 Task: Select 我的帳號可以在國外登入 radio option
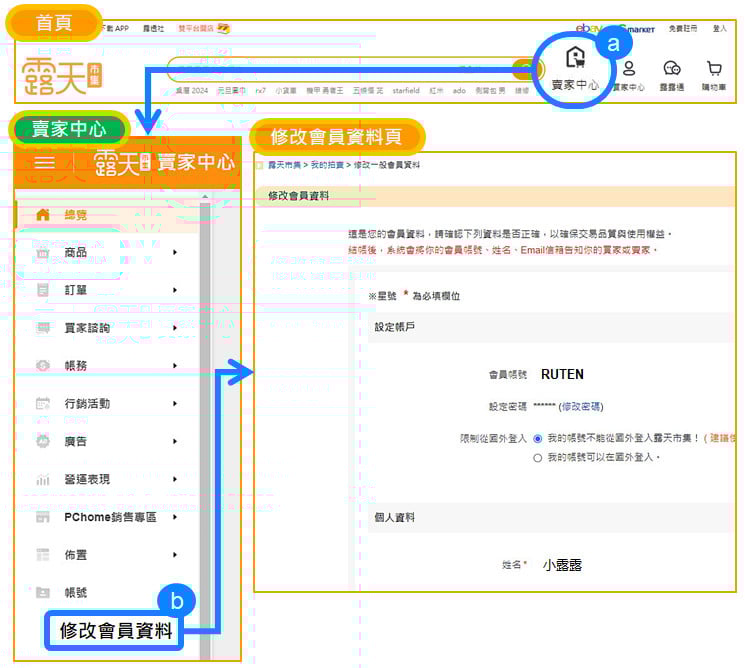point(538,457)
